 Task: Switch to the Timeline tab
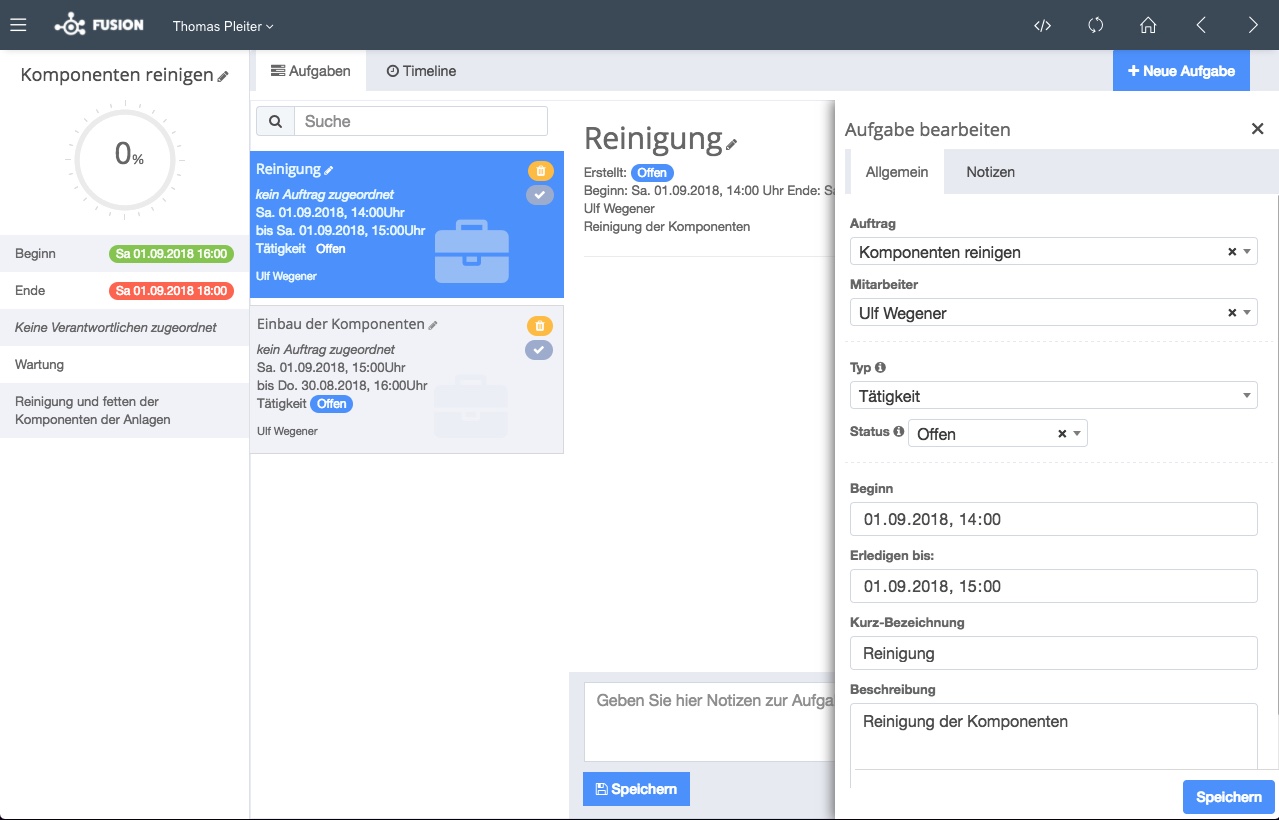click(x=421, y=71)
